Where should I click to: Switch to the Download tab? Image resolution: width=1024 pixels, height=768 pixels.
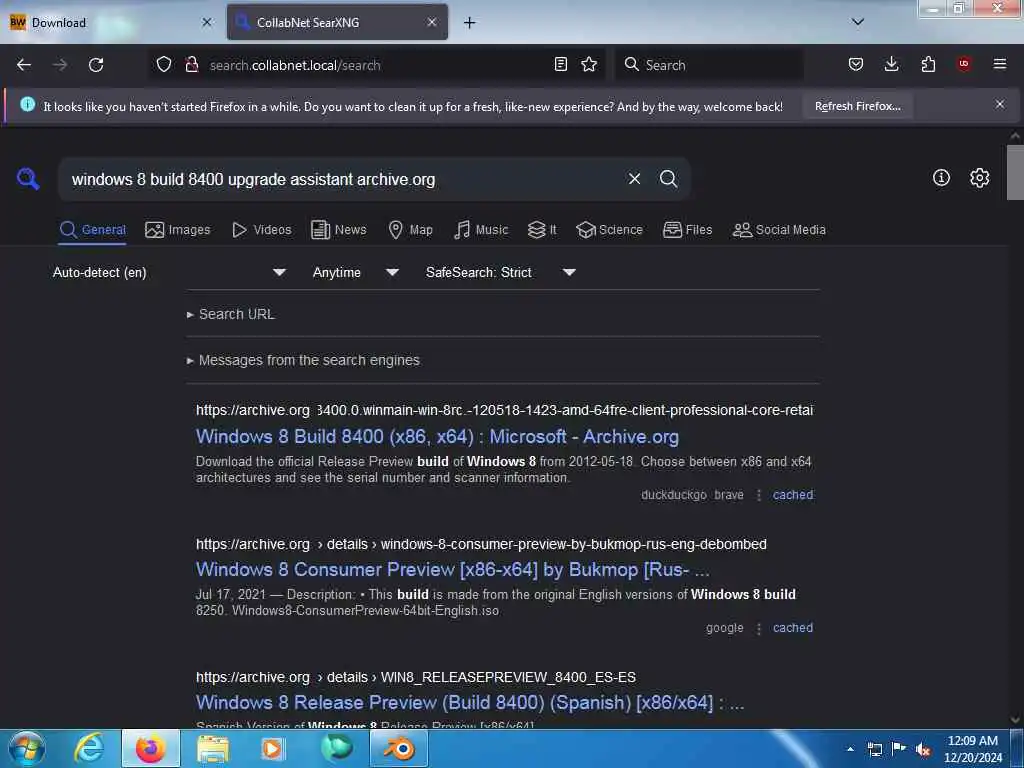coord(111,23)
